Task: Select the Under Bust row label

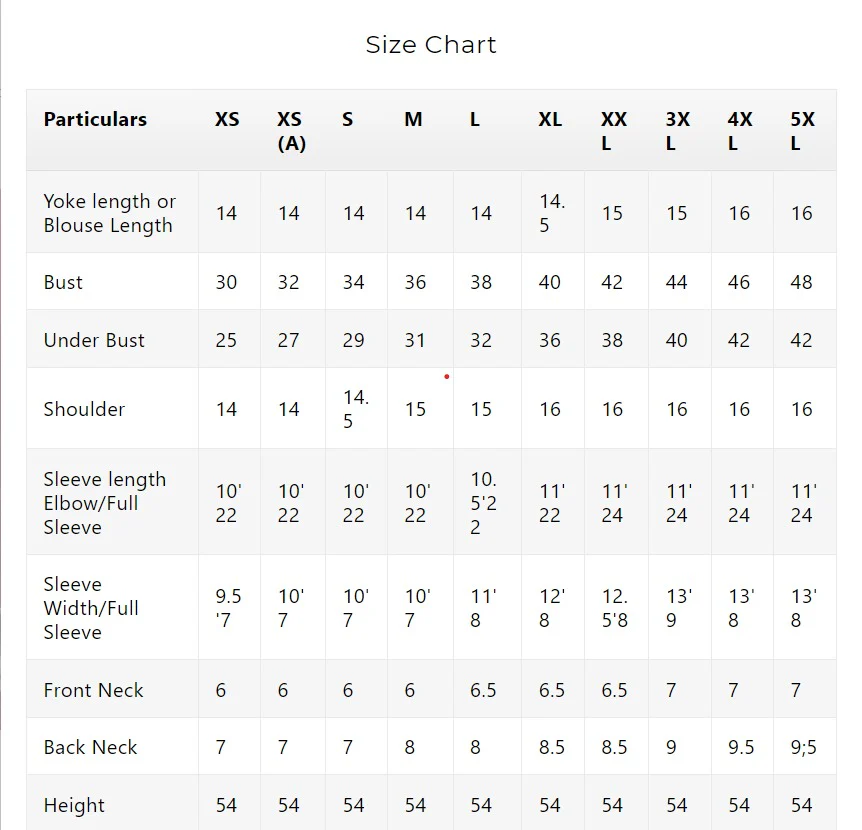Action: (x=94, y=340)
